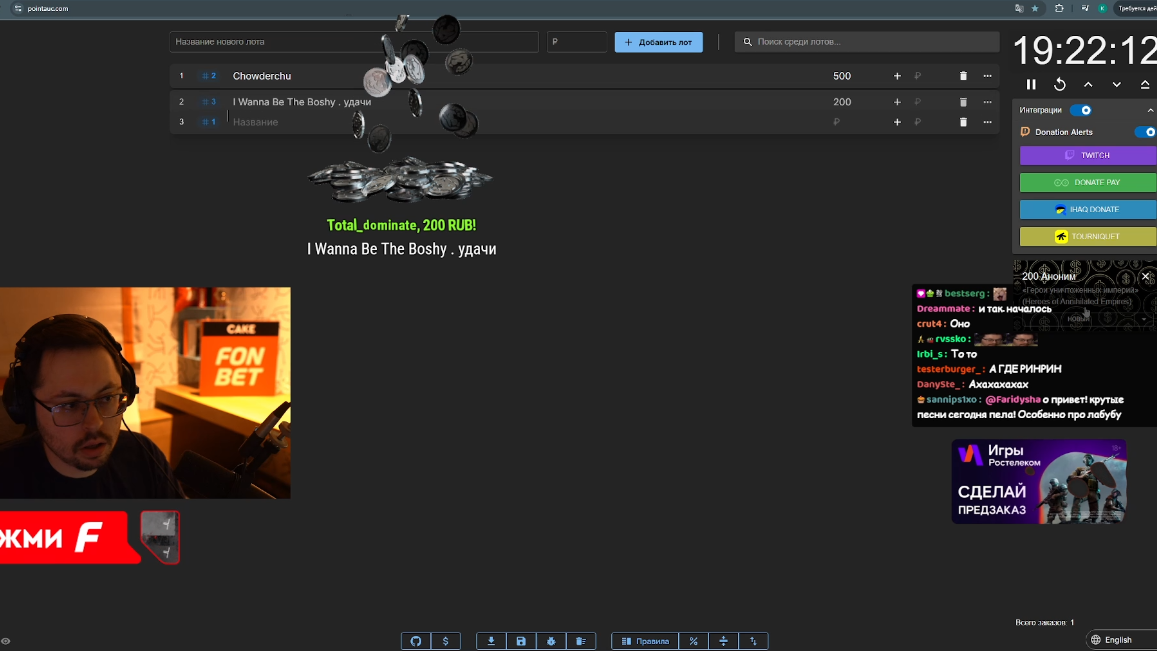
Task: Open more options for the empty Название row
Action: tap(987, 122)
